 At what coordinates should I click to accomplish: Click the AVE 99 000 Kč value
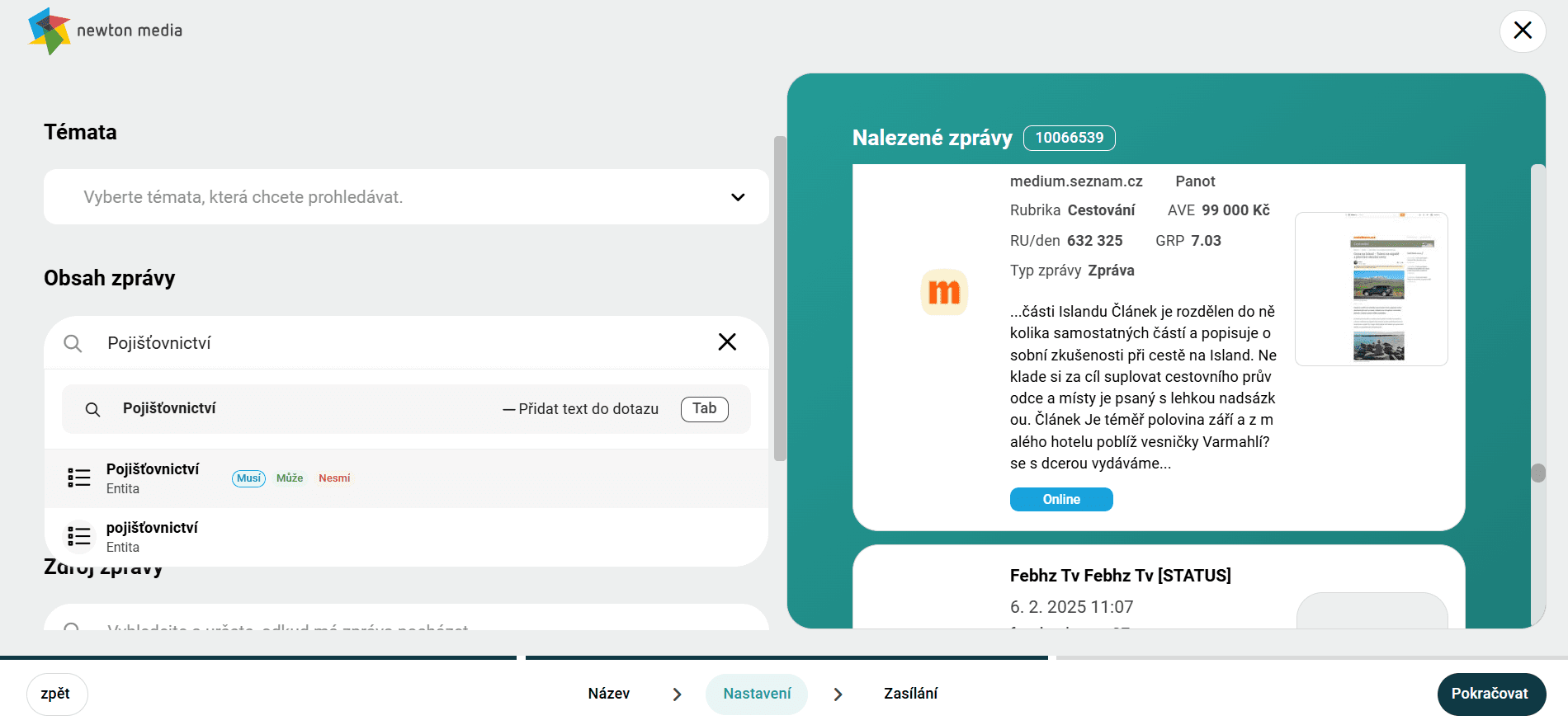1235,210
